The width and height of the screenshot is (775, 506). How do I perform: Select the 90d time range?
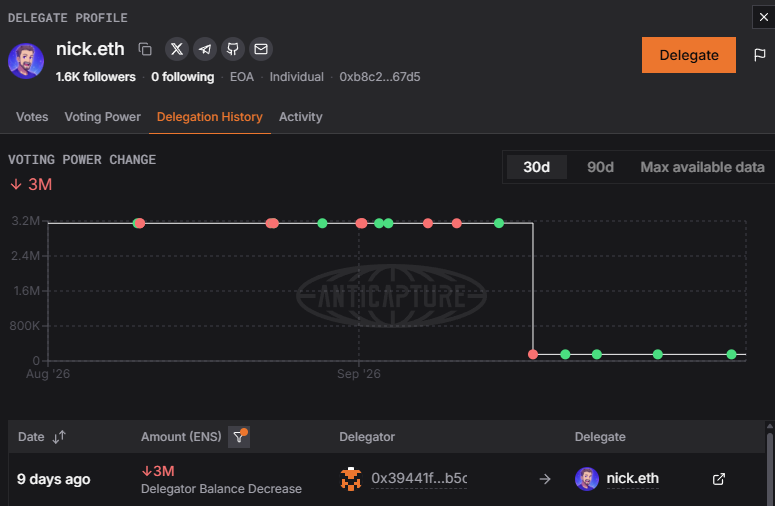(601, 167)
